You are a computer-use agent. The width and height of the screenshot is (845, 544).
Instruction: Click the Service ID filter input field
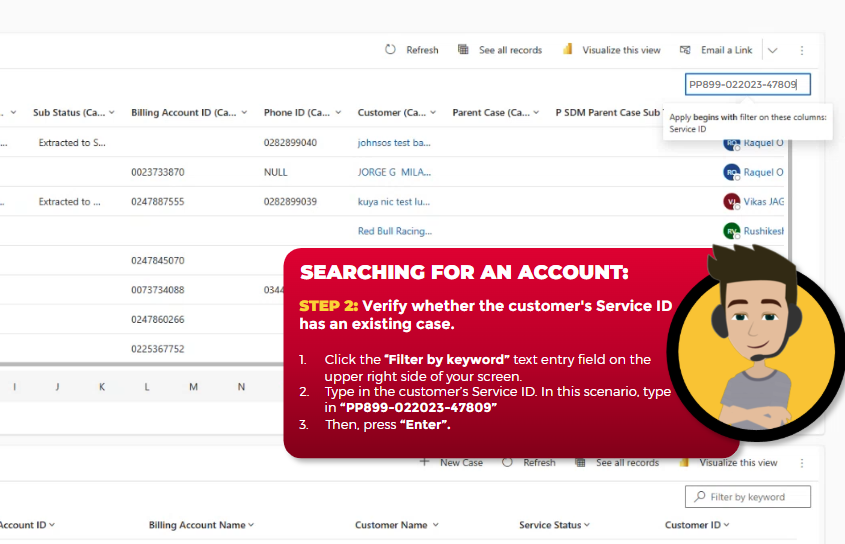coord(747,84)
